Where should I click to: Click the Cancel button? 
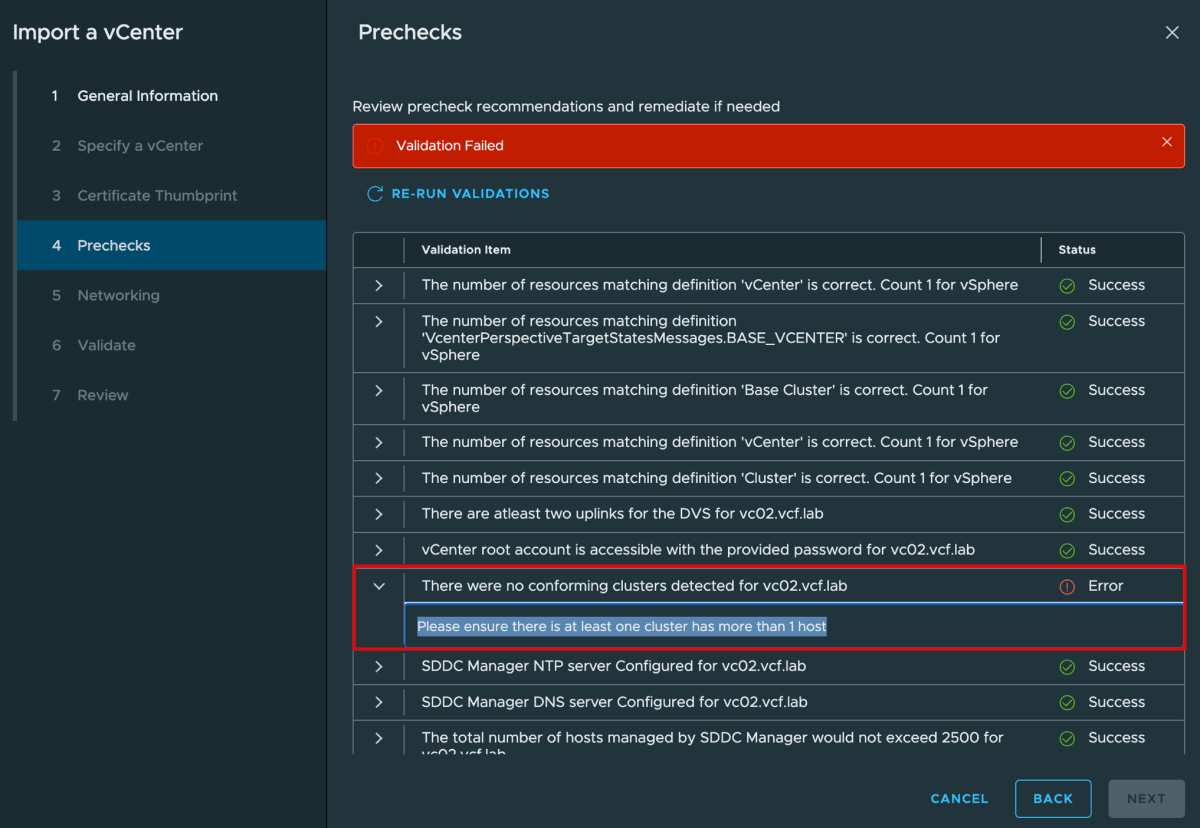[959, 799]
